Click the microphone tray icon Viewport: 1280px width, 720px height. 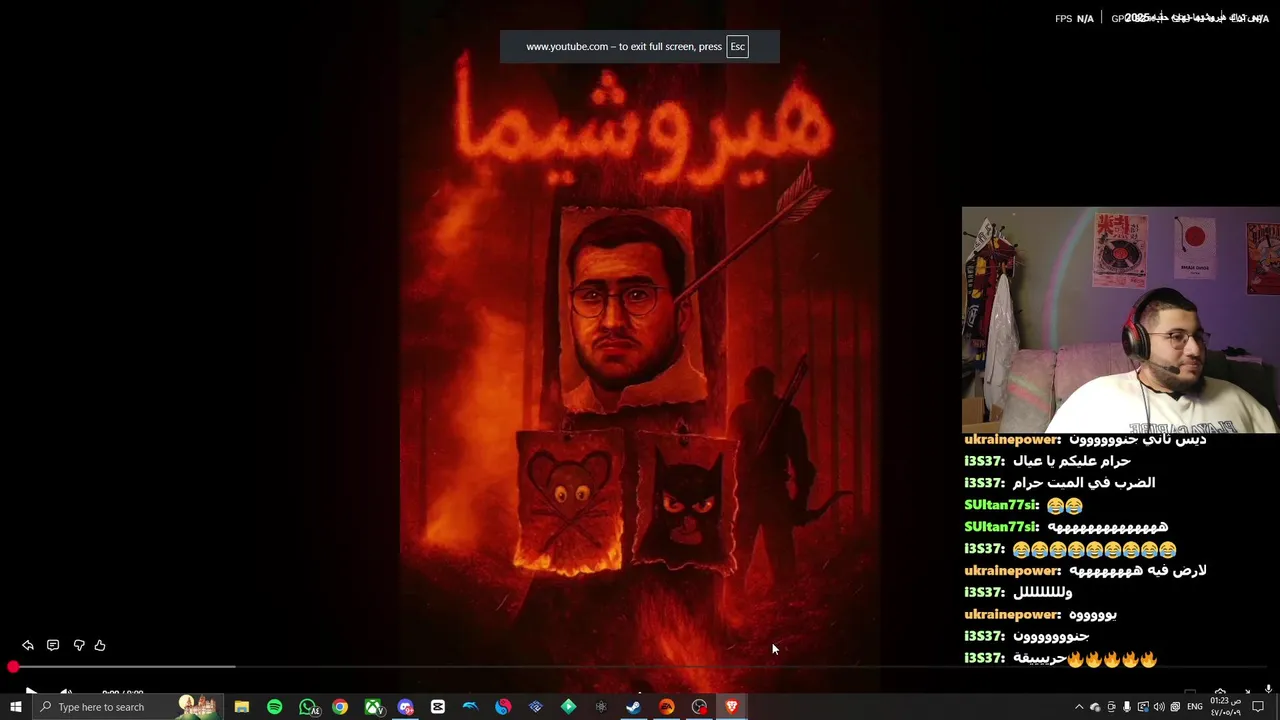pyautogui.click(x=1127, y=707)
